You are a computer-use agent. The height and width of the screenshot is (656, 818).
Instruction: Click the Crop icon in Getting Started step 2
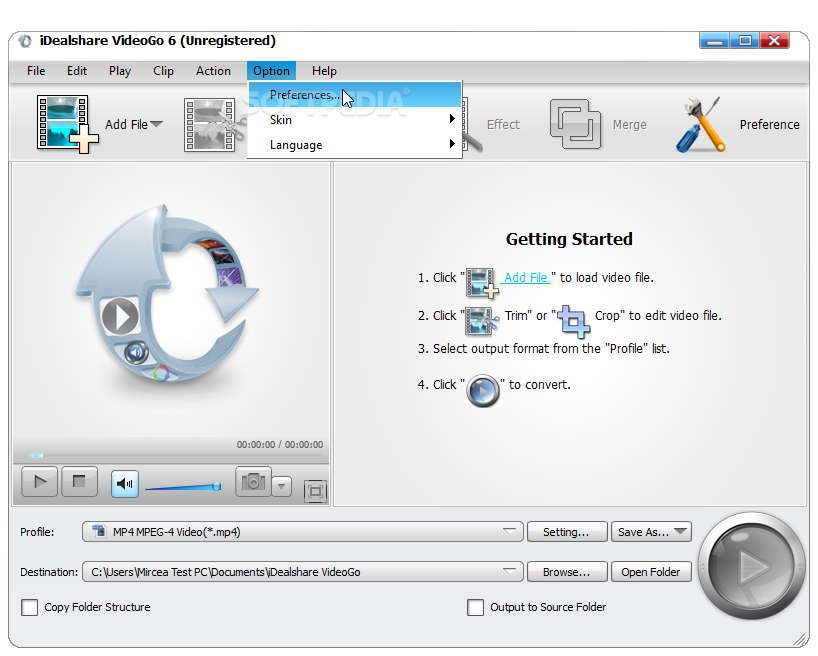tap(574, 321)
